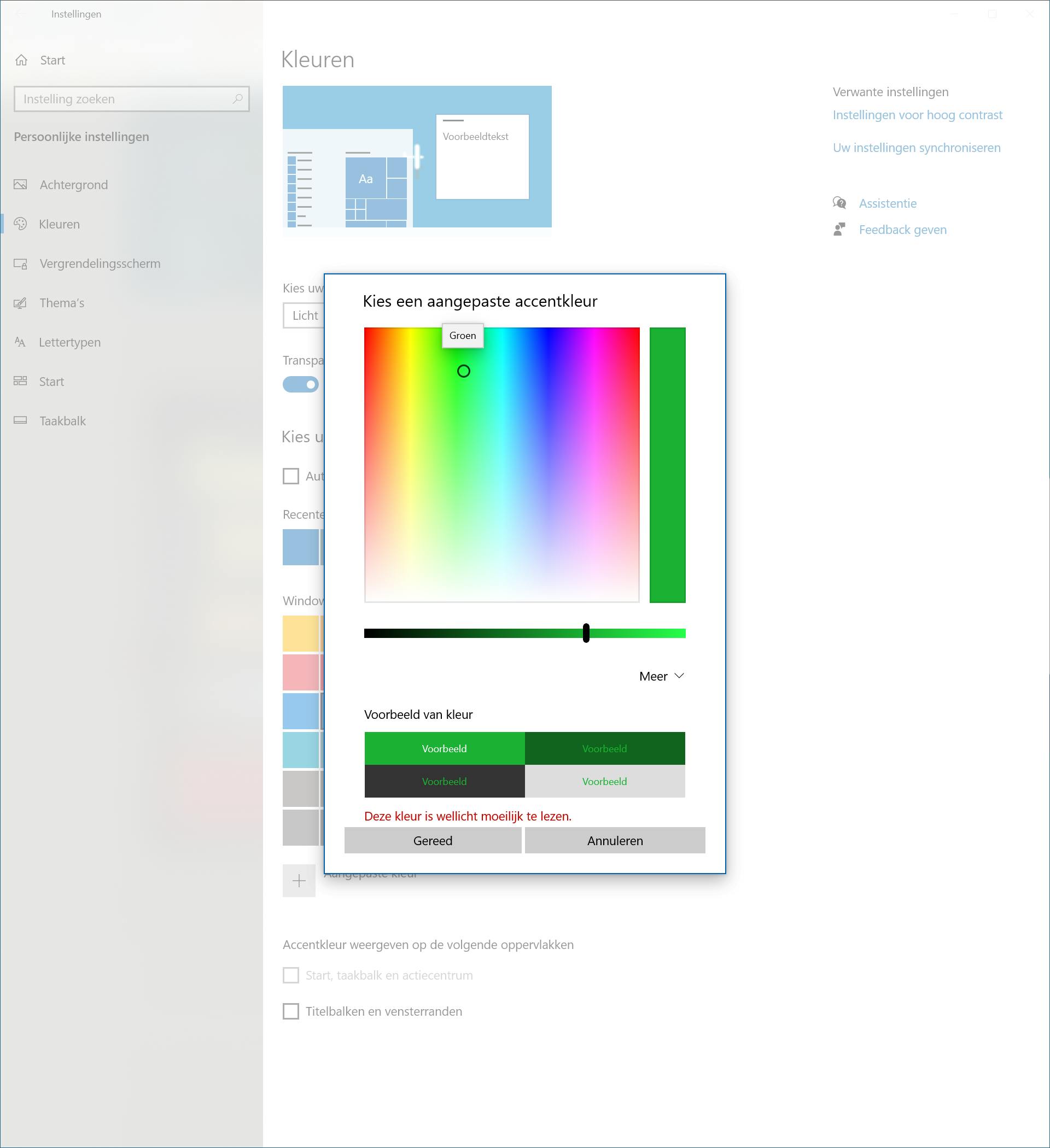Screen dimensions: 1050x1148
Task: Check Titelbalken en vensterranden
Action: coord(290,1011)
